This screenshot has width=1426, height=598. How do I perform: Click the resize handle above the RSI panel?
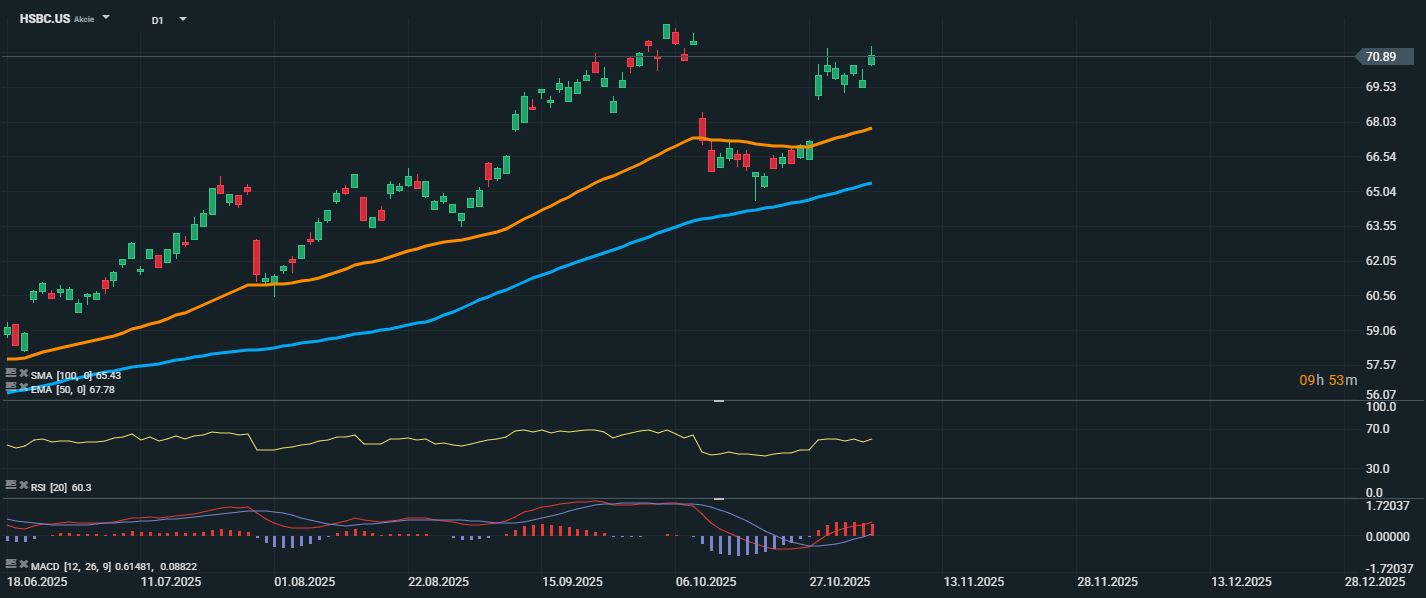[x=718, y=401]
